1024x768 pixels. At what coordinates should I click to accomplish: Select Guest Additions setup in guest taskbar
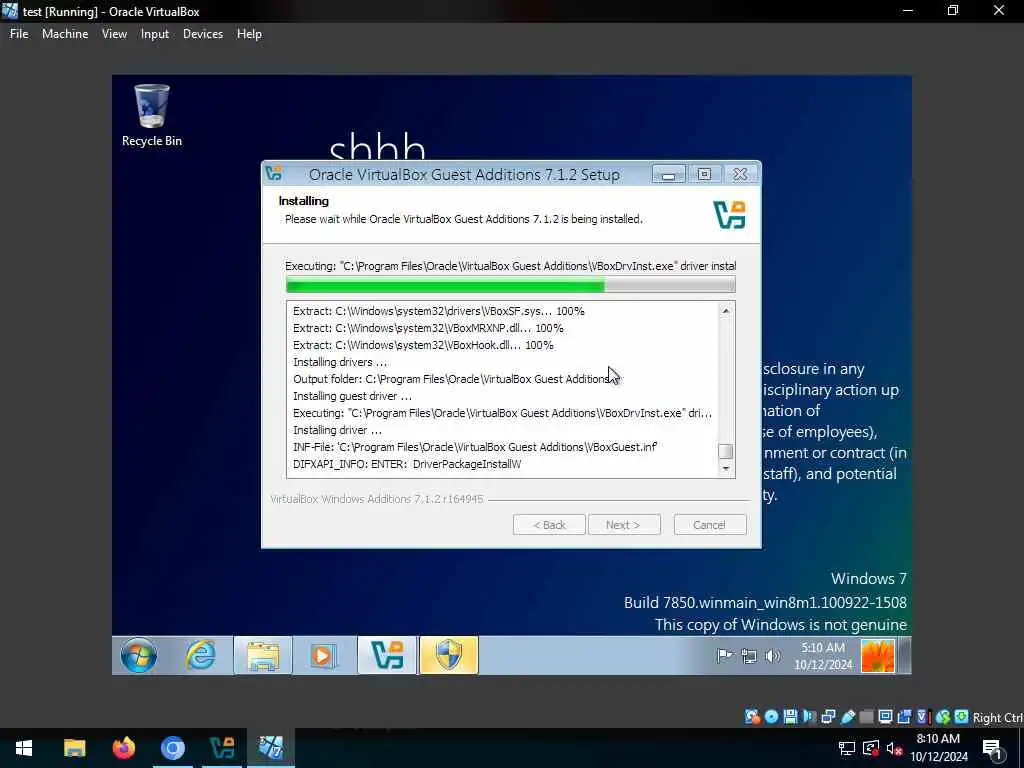[x=387, y=655]
